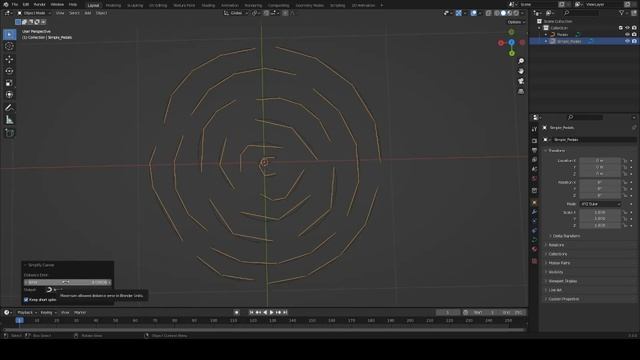Open the Tool properties tab

click(x=534, y=129)
